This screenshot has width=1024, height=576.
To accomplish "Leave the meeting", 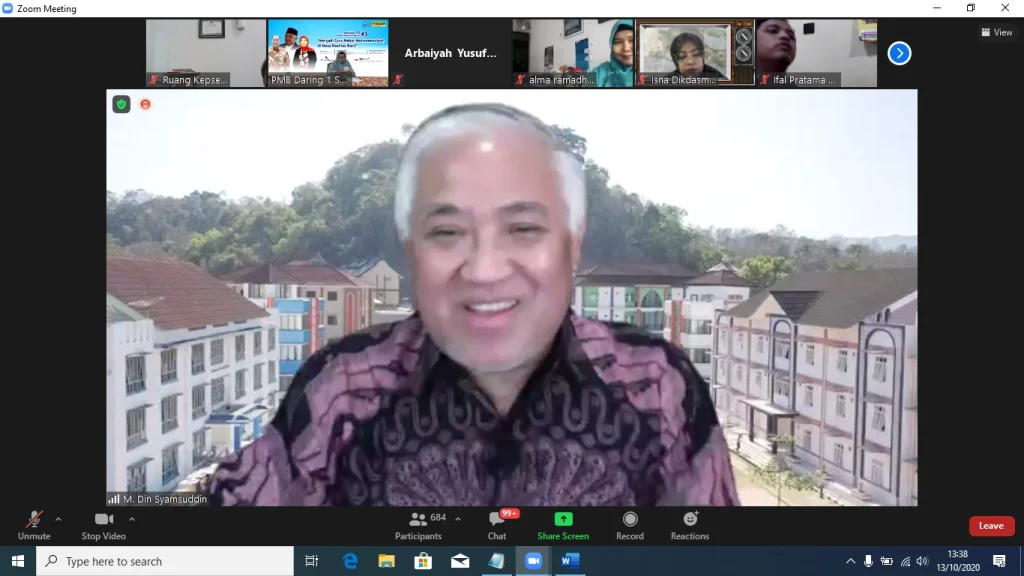I will tap(991, 526).
